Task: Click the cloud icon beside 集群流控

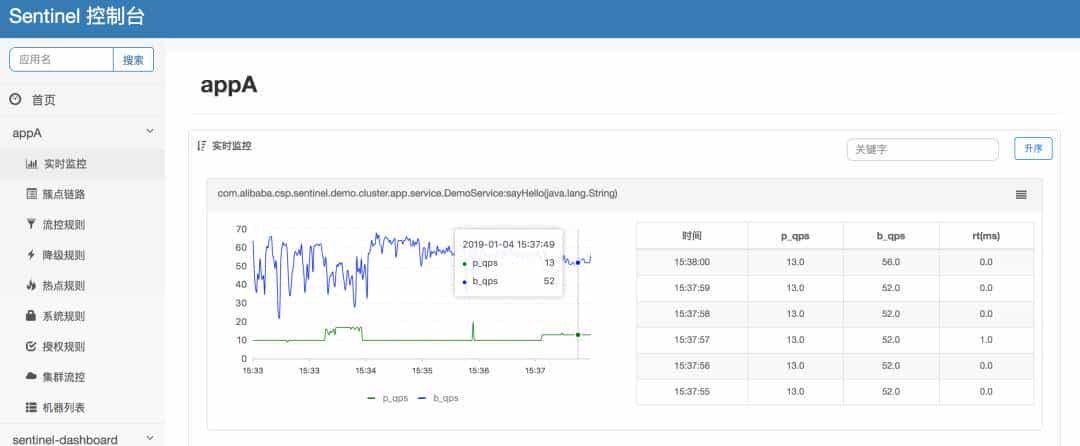Action: point(31,377)
